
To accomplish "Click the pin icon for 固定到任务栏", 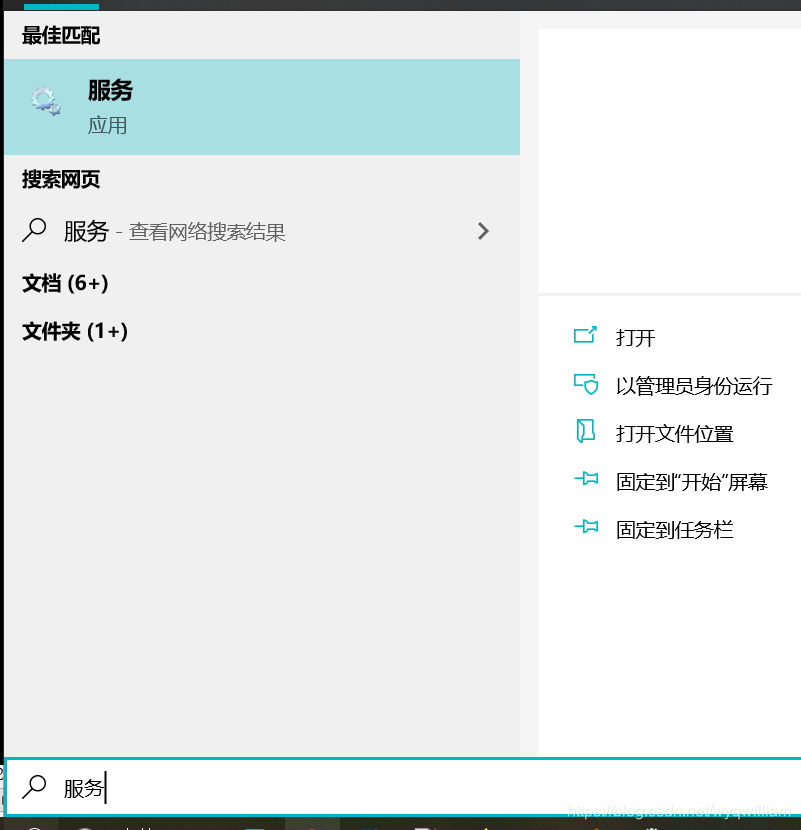I will 587,526.
